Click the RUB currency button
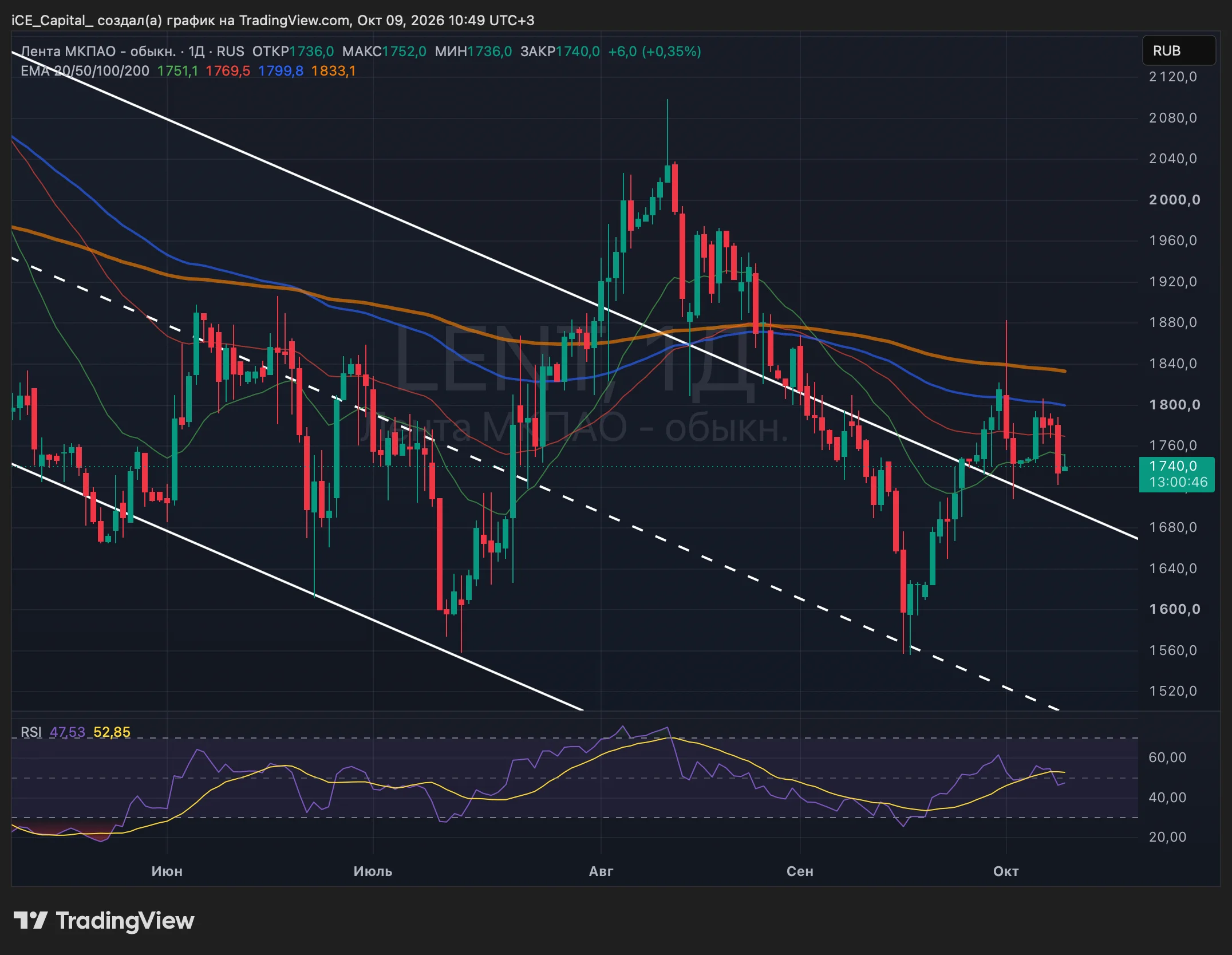This screenshot has width=1232, height=955. click(x=1179, y=51)
